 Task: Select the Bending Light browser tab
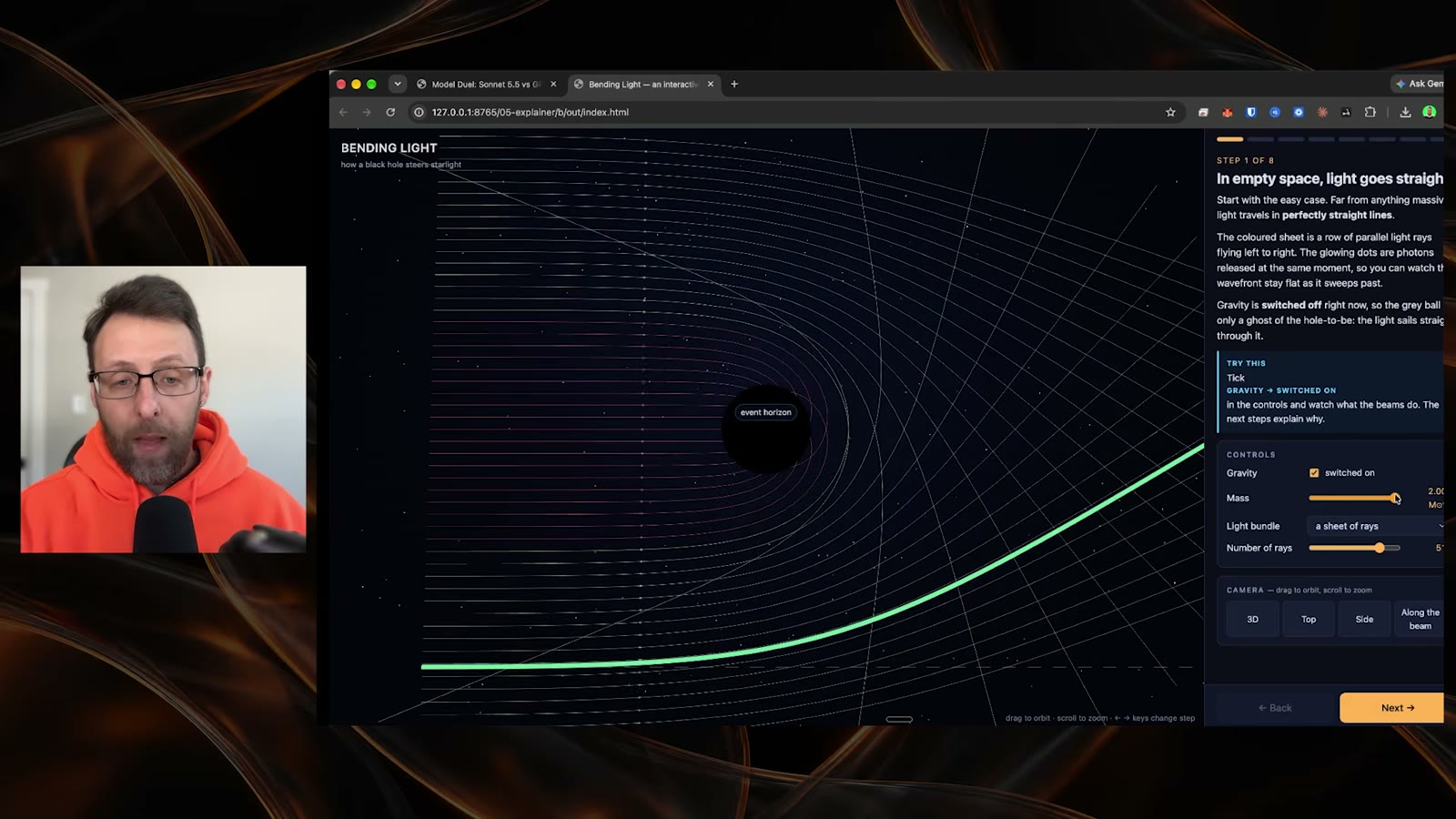point(643,84)
